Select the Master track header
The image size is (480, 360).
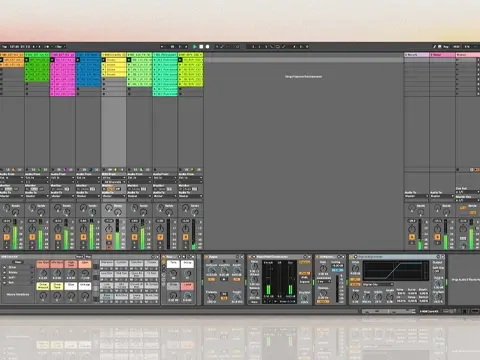click(x=468, y=55)
